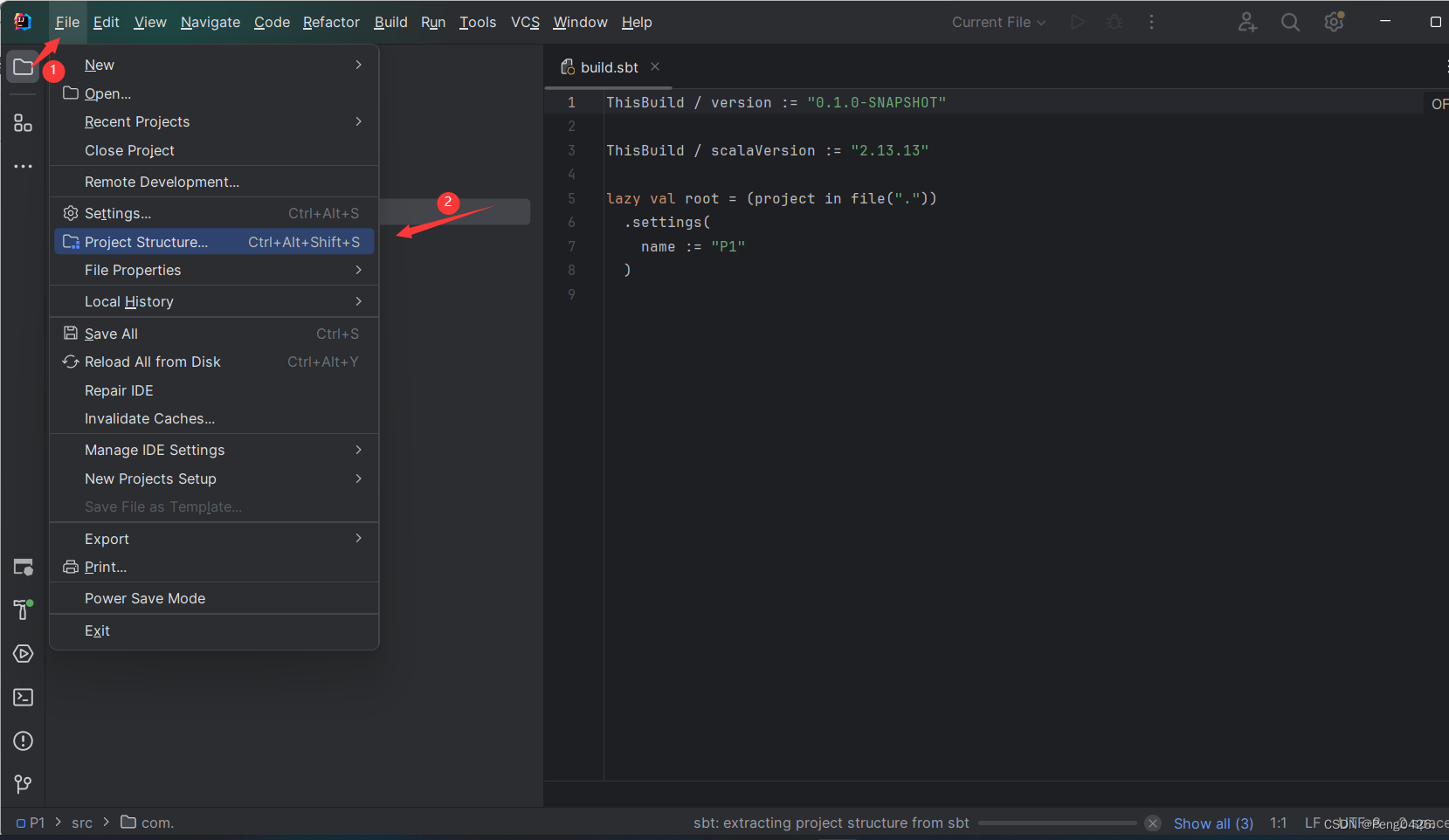Click the P1 breadcrumb in navigation bar
1449x840 pixels.
click(x=31, y=823)
